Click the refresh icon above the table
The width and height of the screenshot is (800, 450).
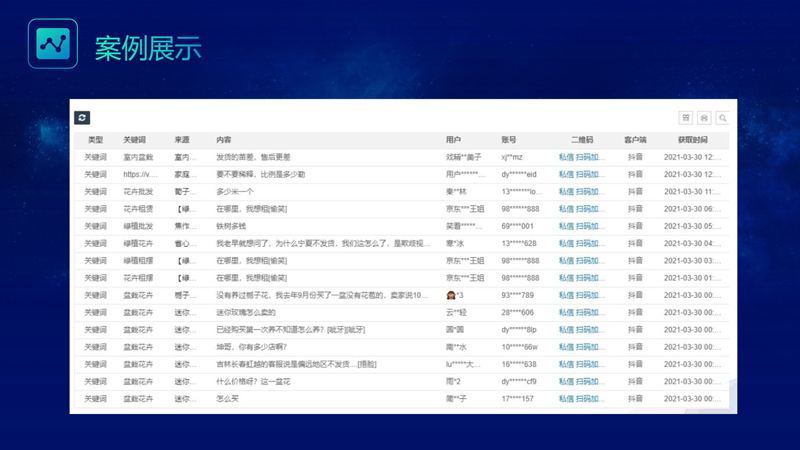[x=82, y=118]
